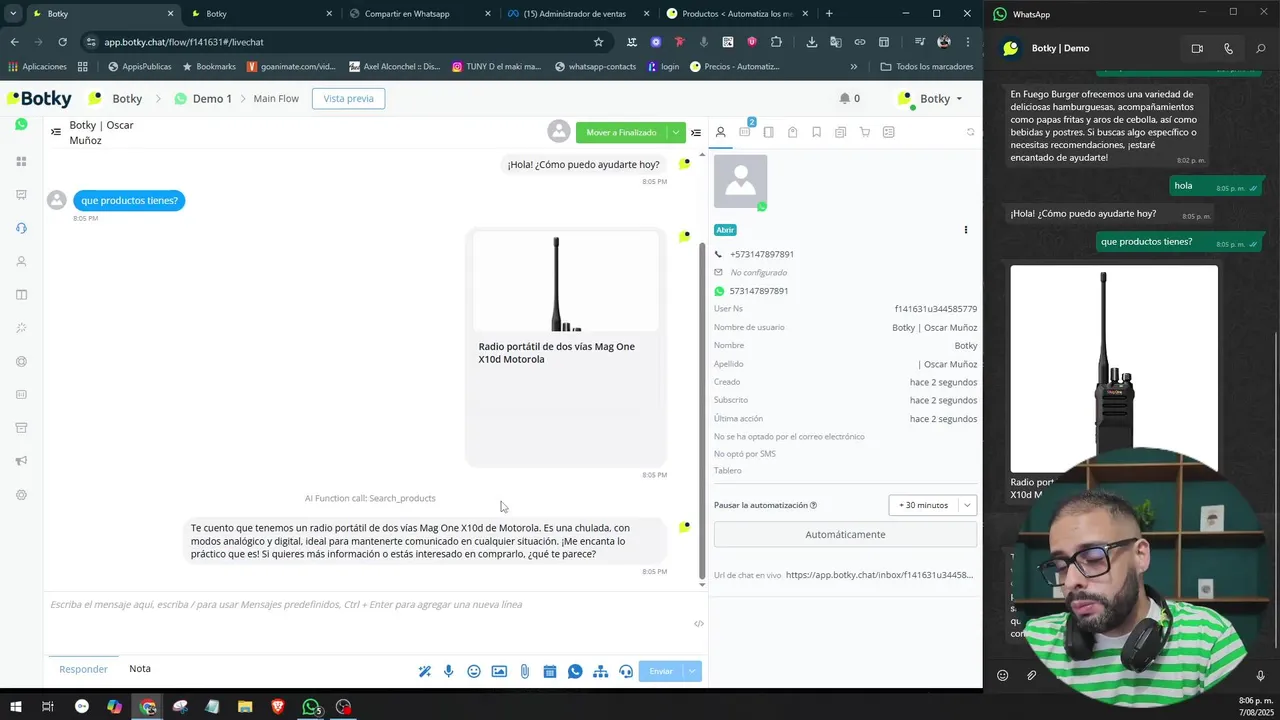Viewport: 1280px width, 720px height.
Task: Click the Enviar send button
Action: click(x=661, y=671)
